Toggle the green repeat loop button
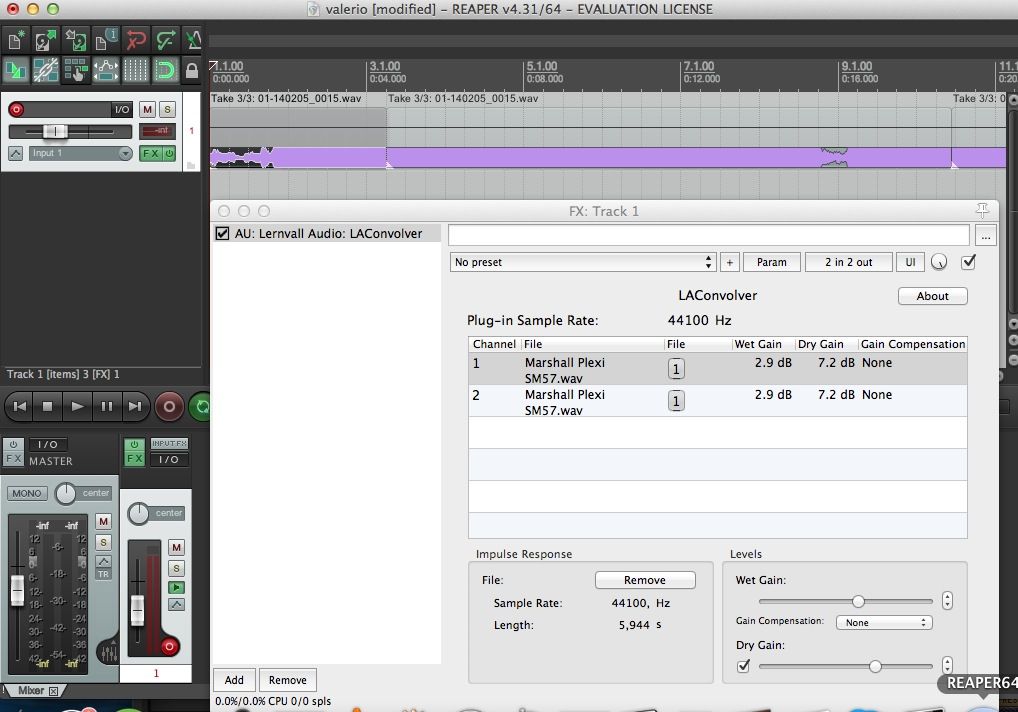 [x=201, y=406]
